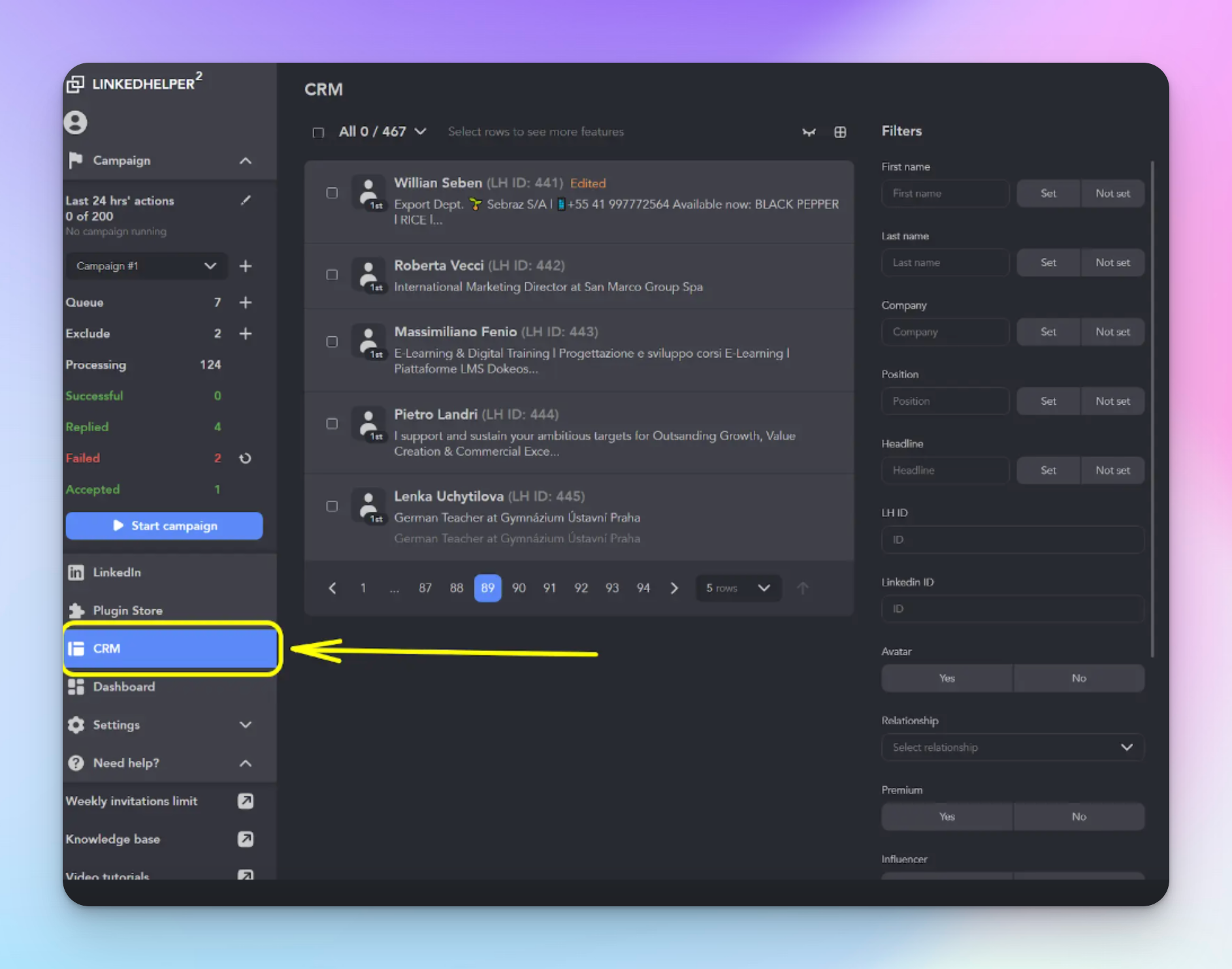Click the Campaign flag icon
This screenshot has height=969, width=1232.
(76, 160)
